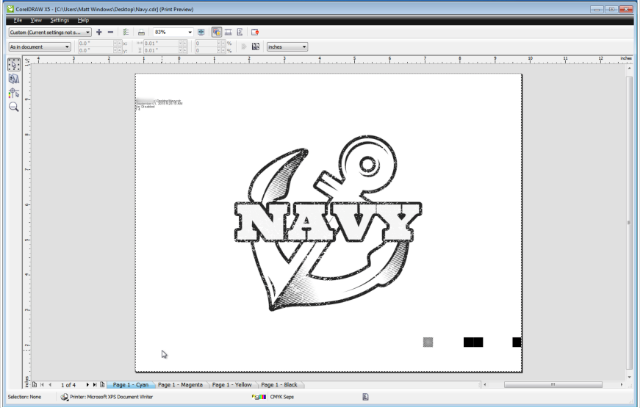Open the print style dropdown showing Custom
Image resolution: width=641 pixels, height=408 pixels.
coord(50,32)
